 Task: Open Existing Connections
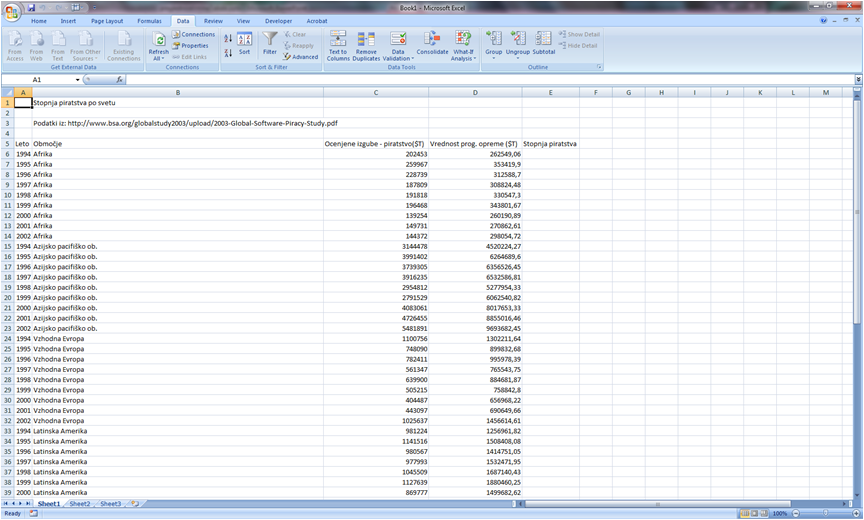pyautogui.click(x=123, y=46)
